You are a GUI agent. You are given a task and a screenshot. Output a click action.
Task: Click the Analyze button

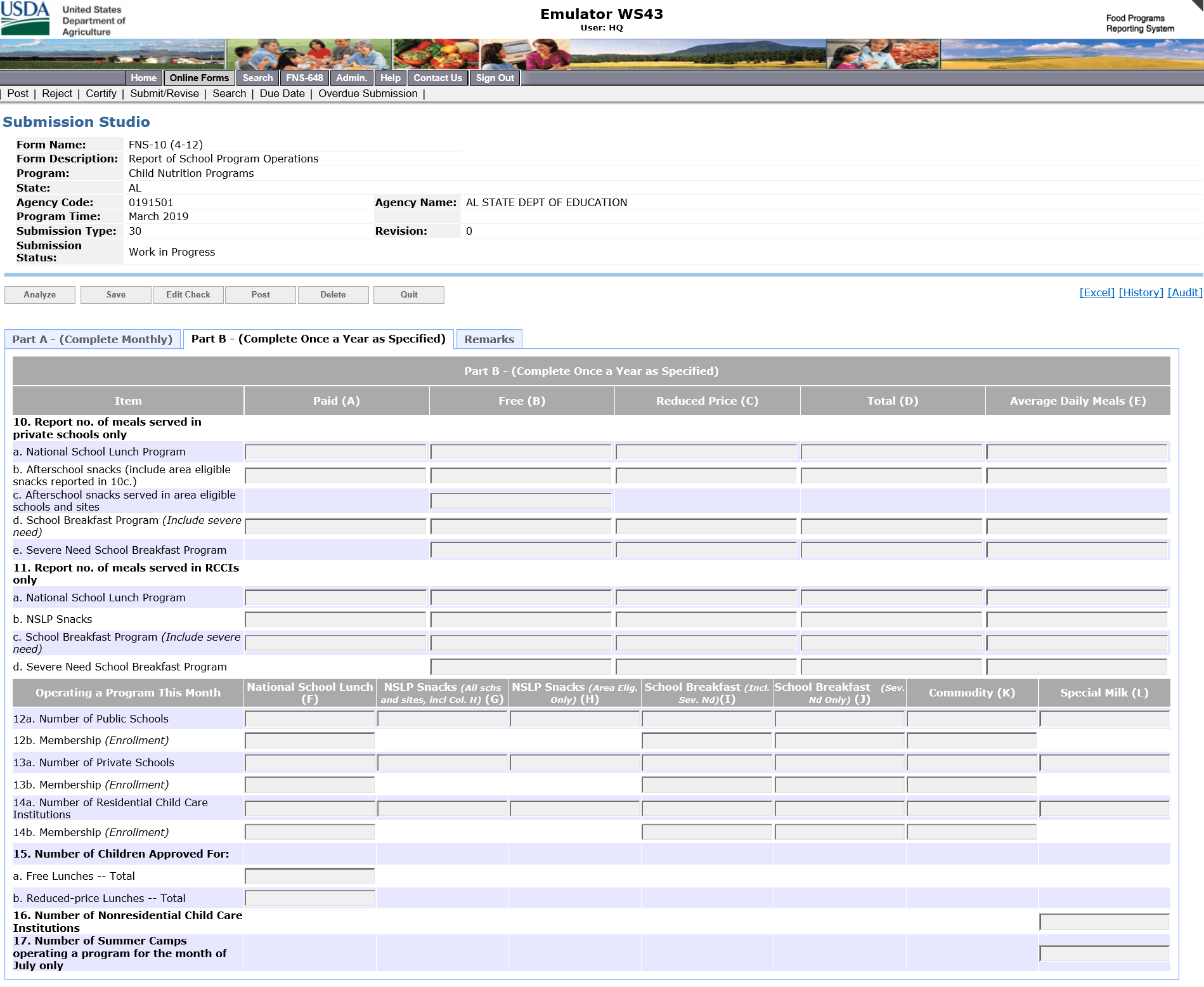[40, 295]
